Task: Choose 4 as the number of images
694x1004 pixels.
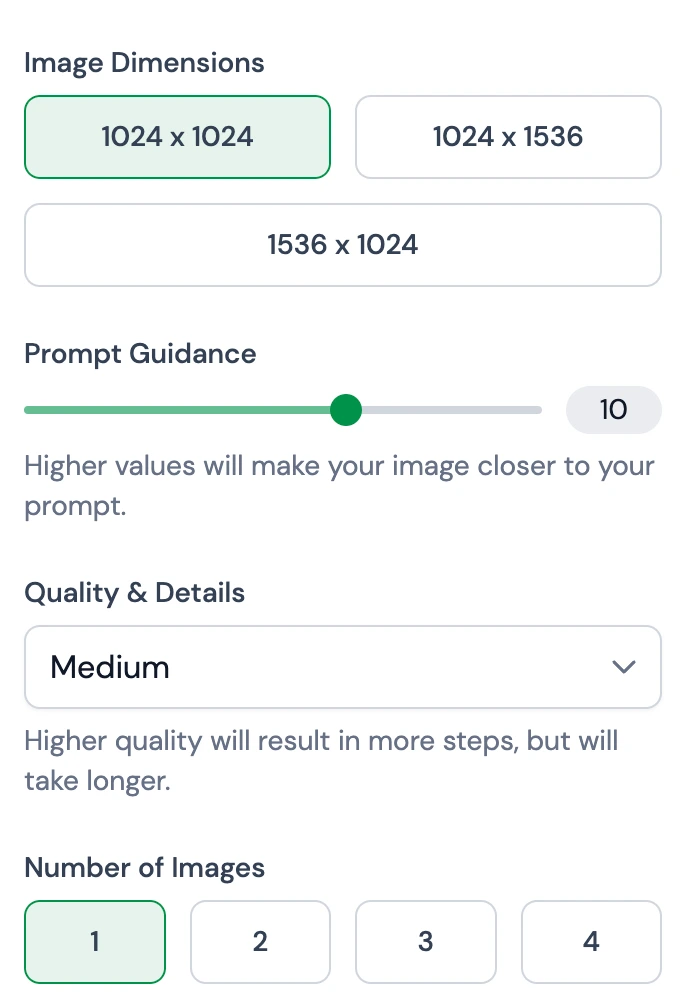Action: [591, 942]
